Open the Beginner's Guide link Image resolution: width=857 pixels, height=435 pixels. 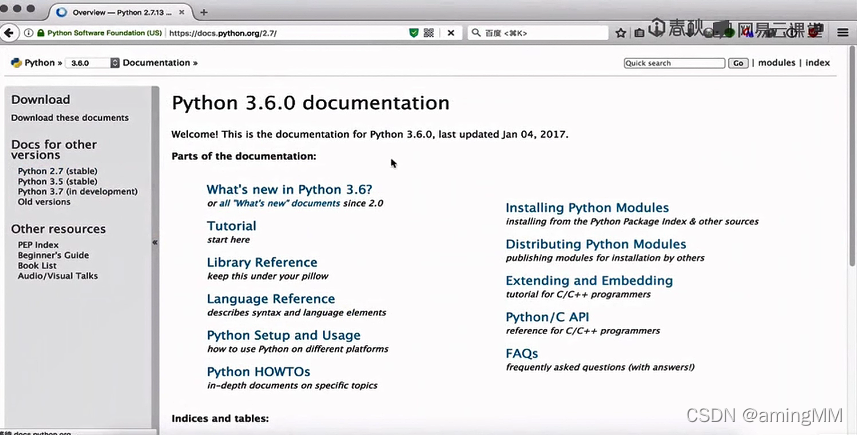coord(53,255)
